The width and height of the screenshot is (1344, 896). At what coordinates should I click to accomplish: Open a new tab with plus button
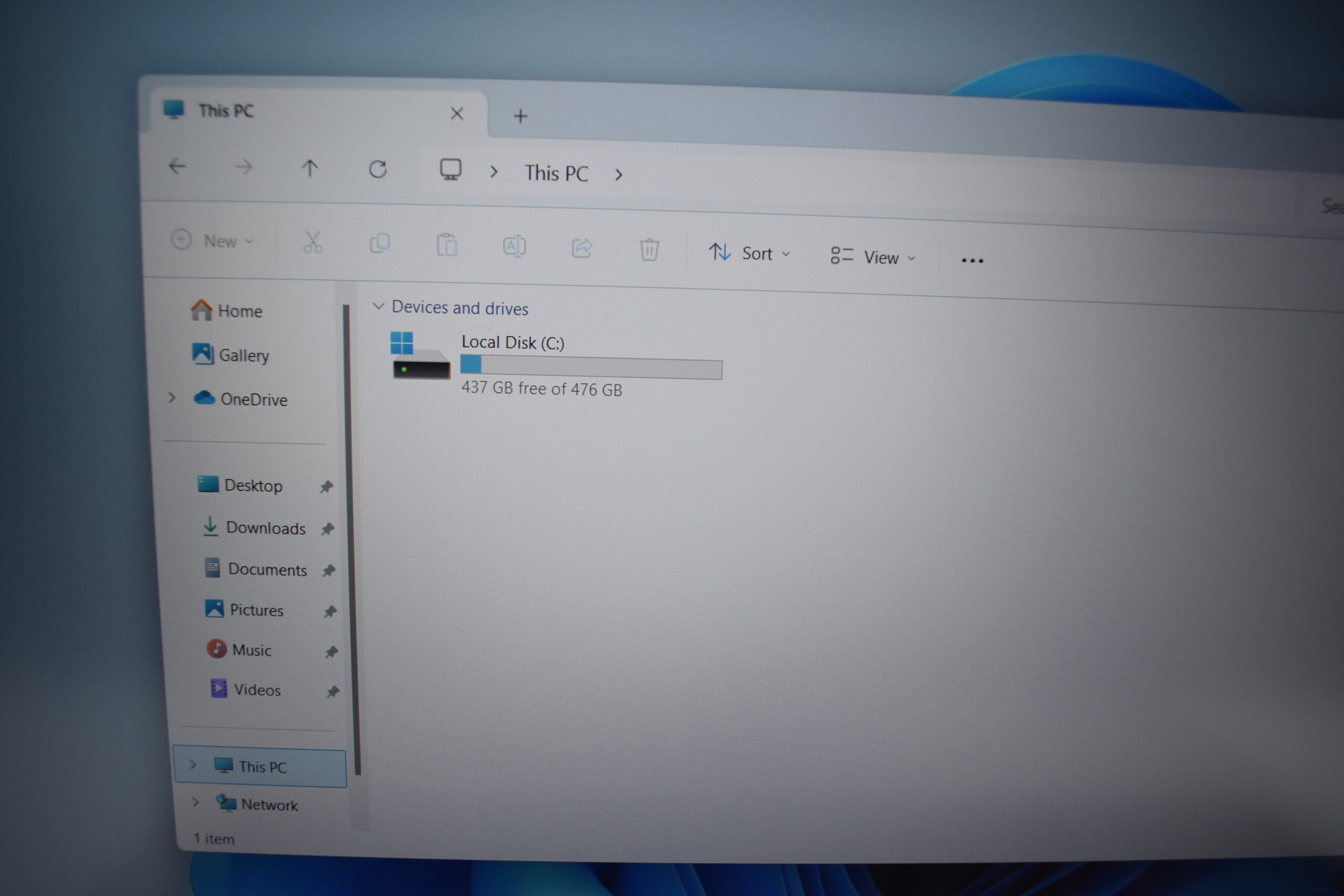tap(520, 116)
